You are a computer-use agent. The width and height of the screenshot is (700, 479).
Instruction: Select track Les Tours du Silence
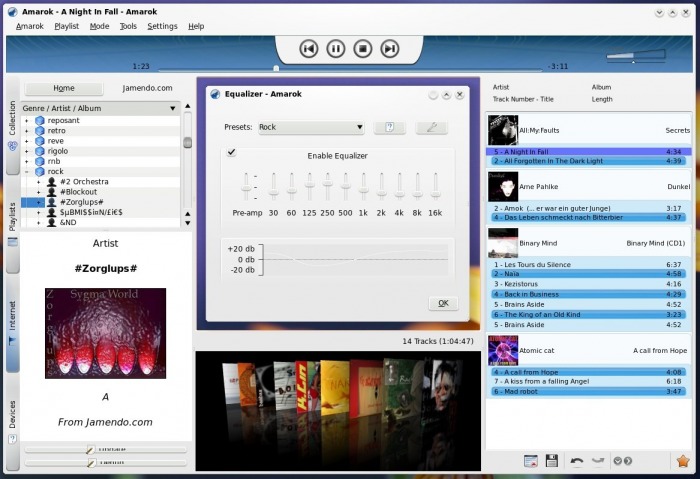(588, 265)
